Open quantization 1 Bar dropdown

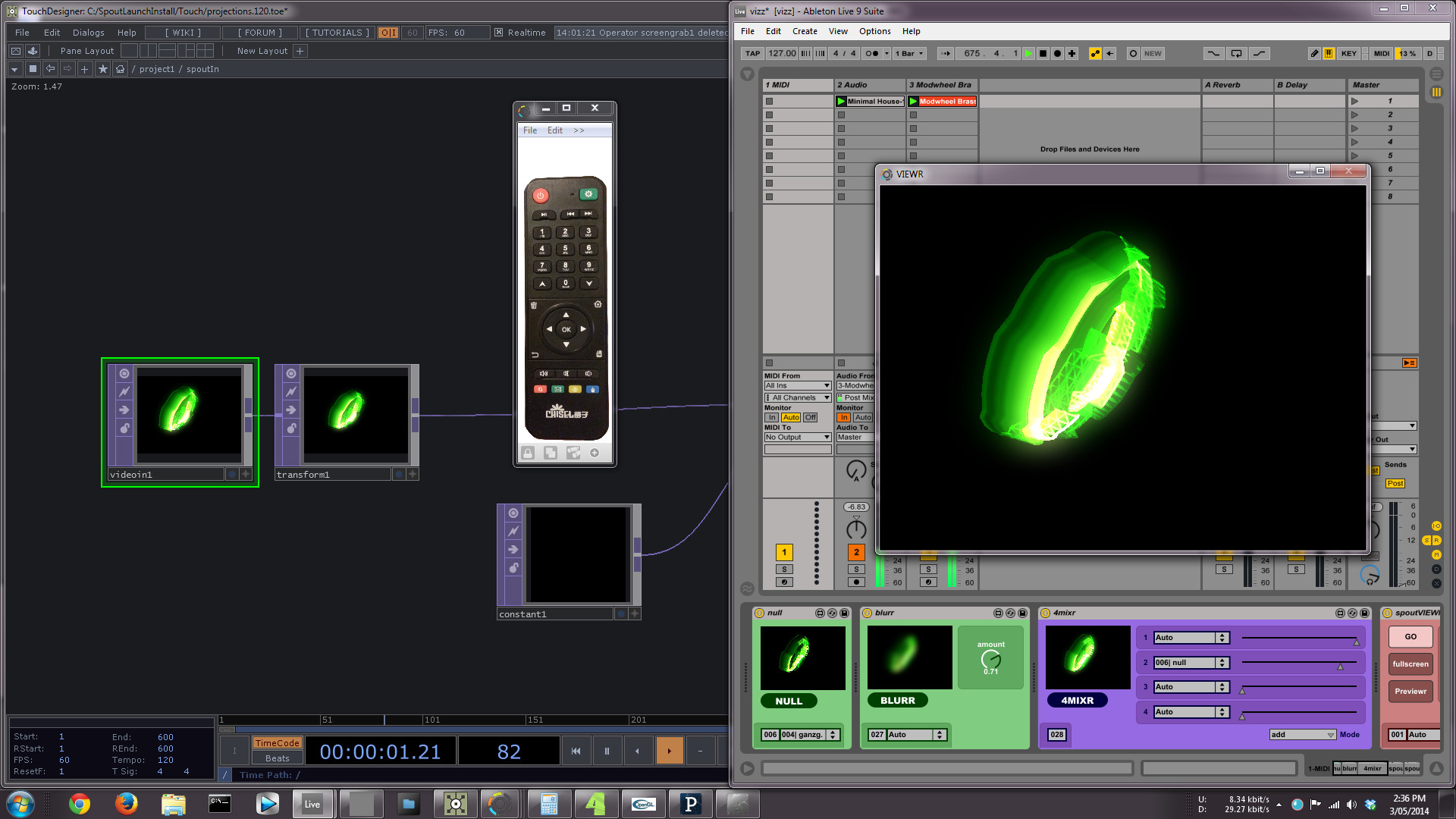[909, 54]
